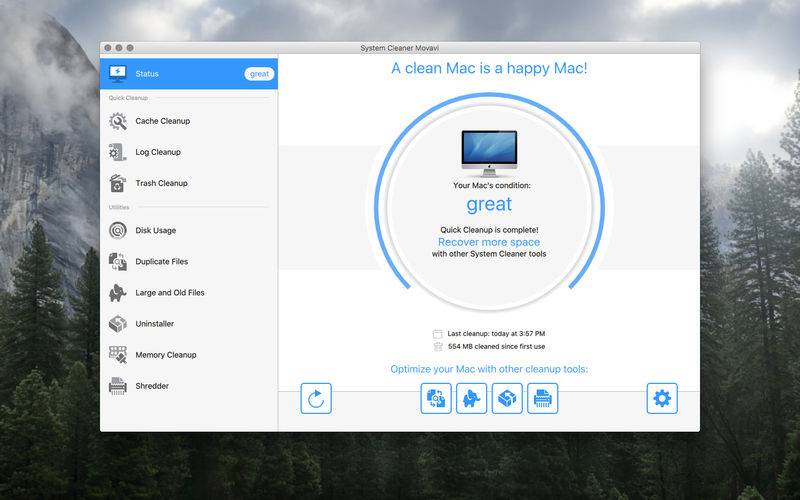Follow the Recover more space link
800x500 pixels.
[x=489, y=242]
